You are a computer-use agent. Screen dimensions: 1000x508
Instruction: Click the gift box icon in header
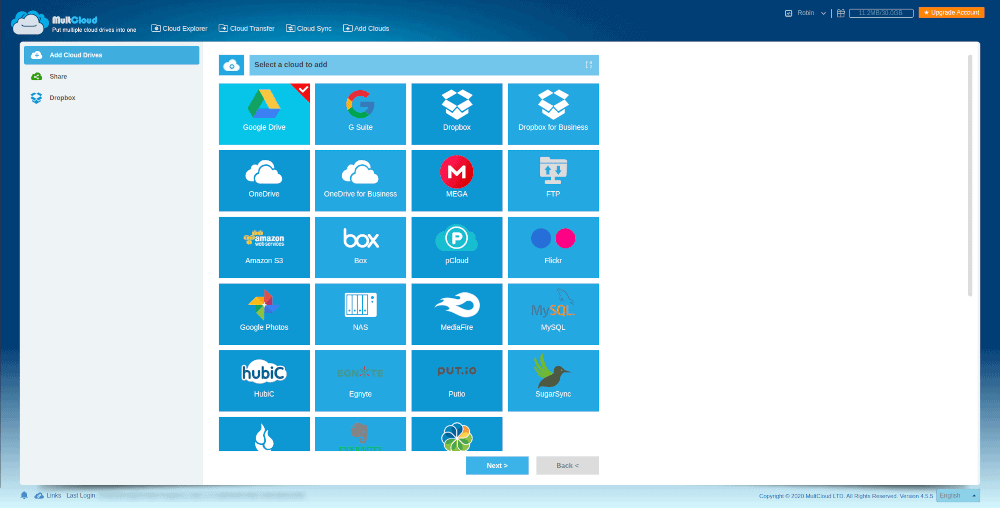click(x=841, y=13)
